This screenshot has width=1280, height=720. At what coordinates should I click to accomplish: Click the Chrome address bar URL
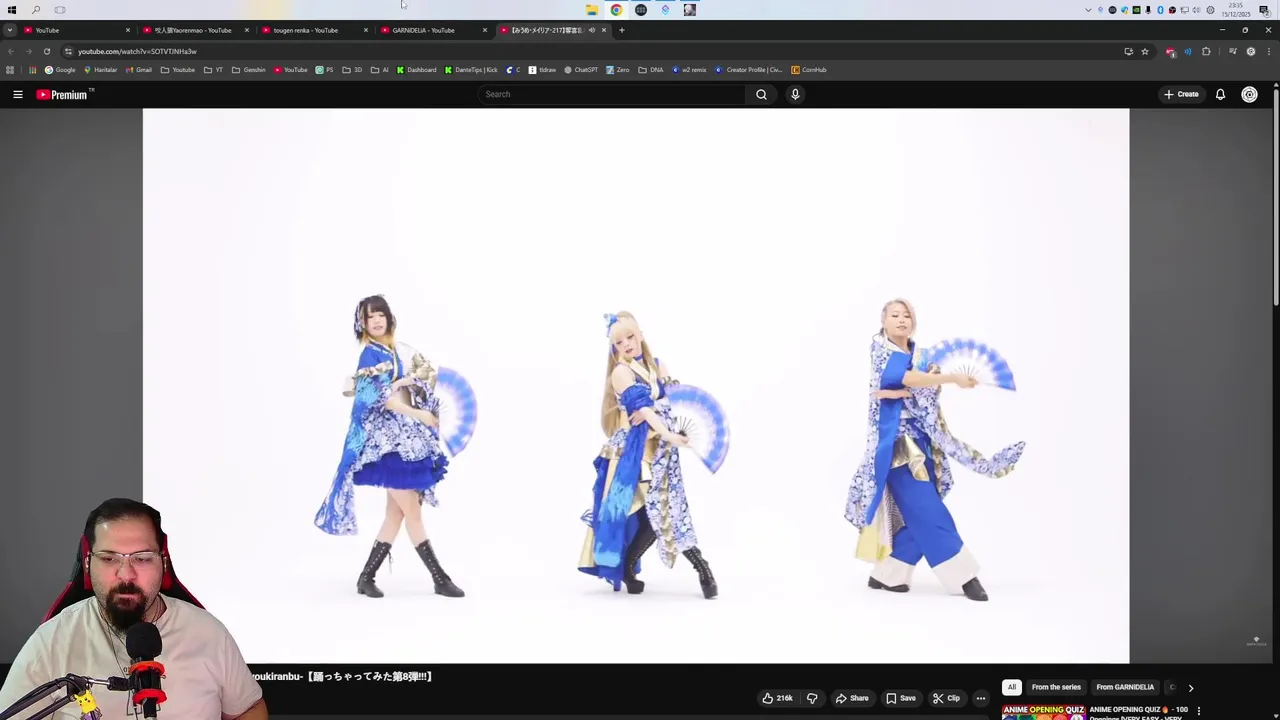(137, 51)
